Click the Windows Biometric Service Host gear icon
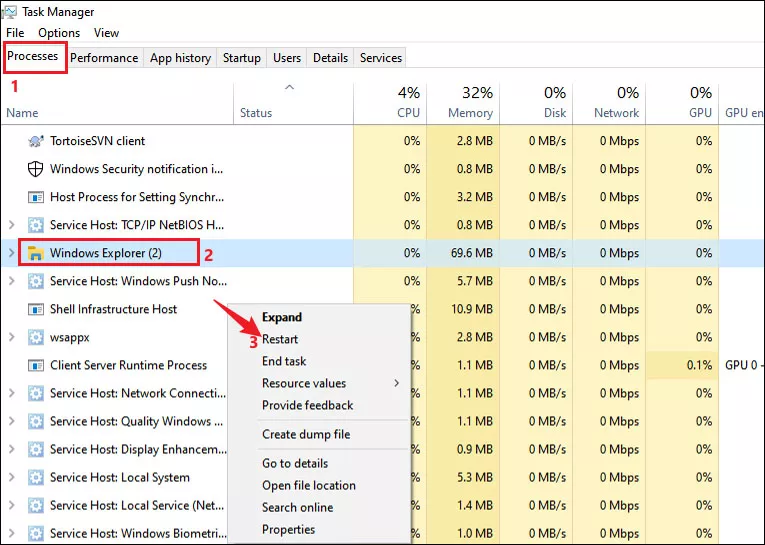 36,533
